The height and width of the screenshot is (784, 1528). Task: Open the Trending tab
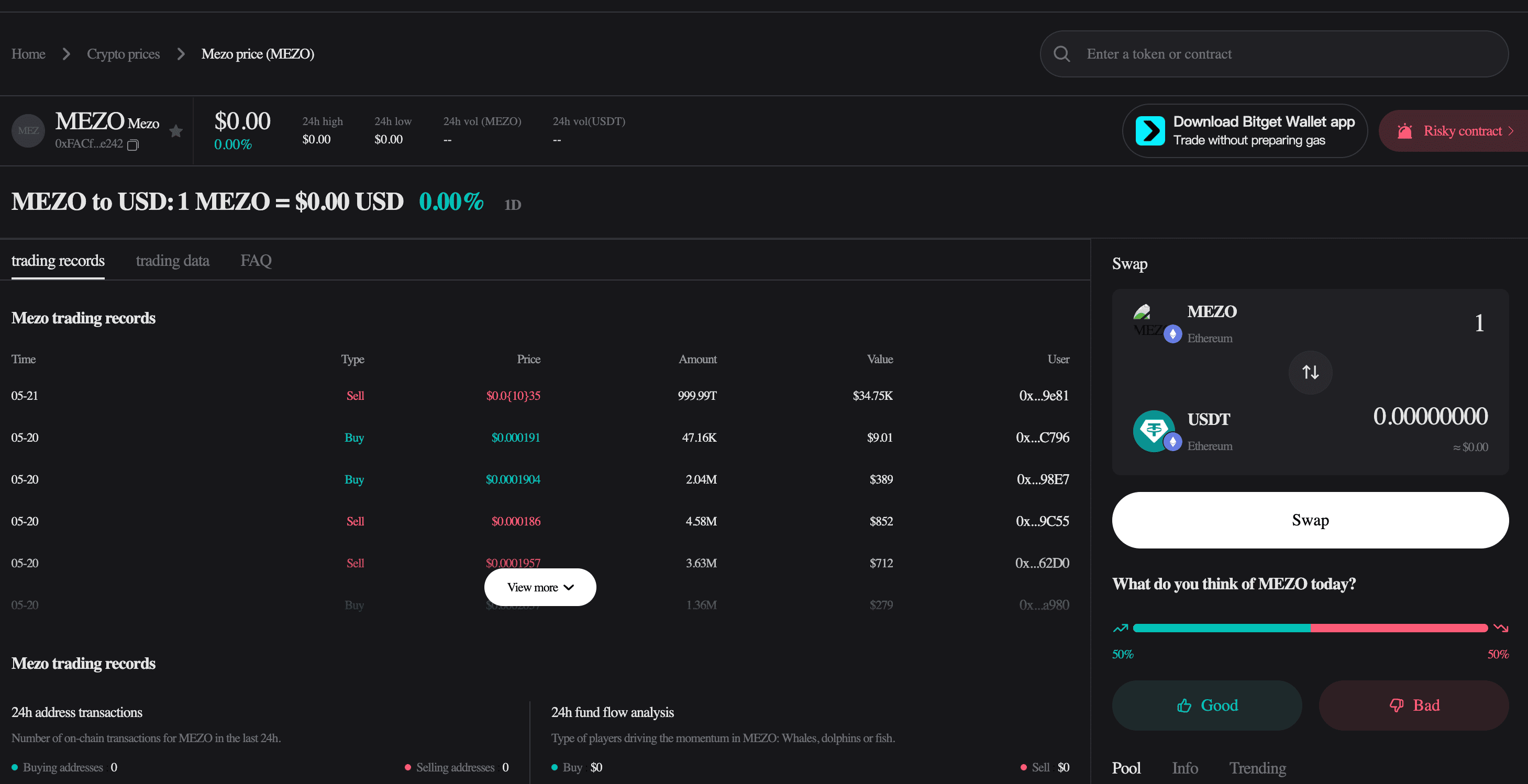tap(1257, 768)
